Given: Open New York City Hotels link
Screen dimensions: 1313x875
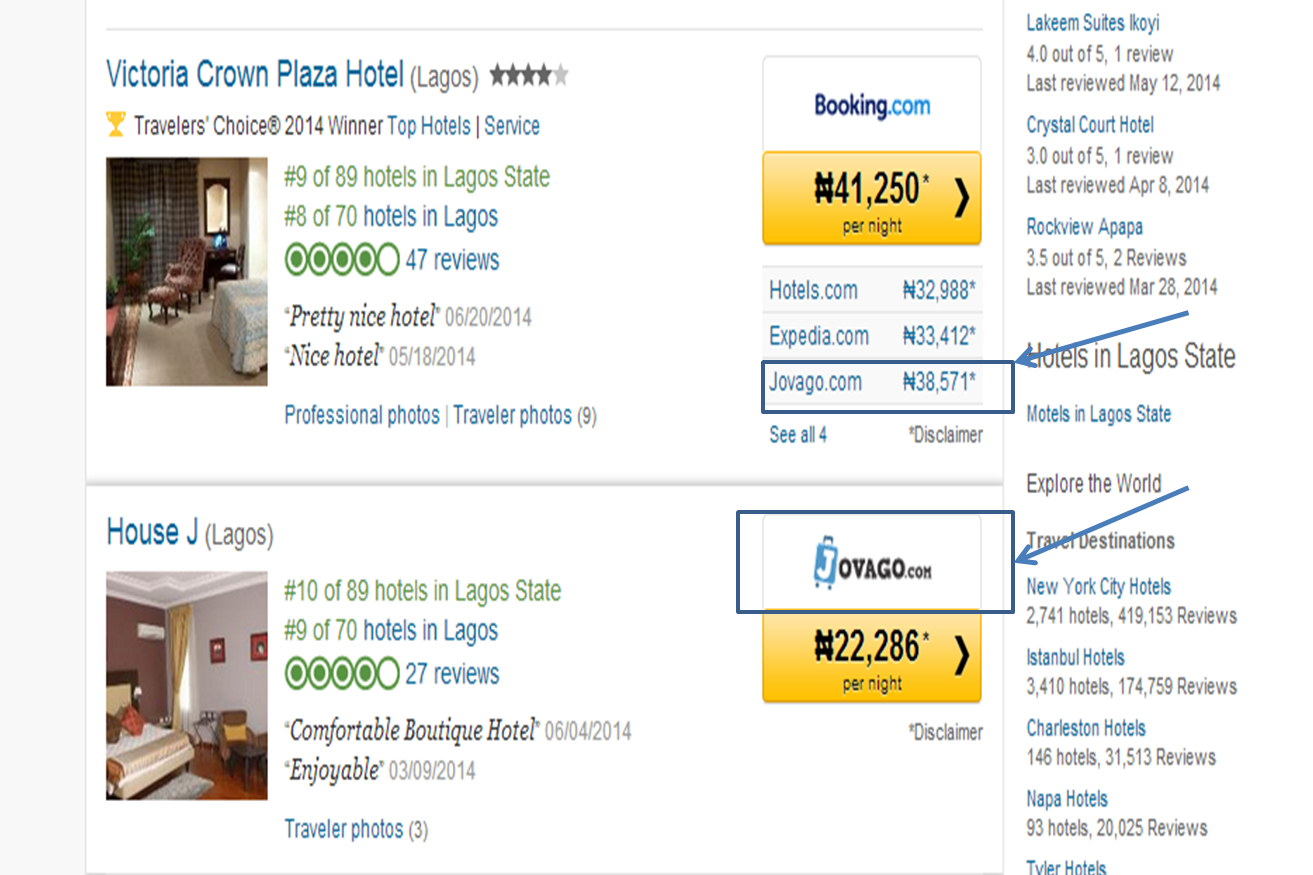Looking at the screenshot, I should click(x=1098, y=587).
